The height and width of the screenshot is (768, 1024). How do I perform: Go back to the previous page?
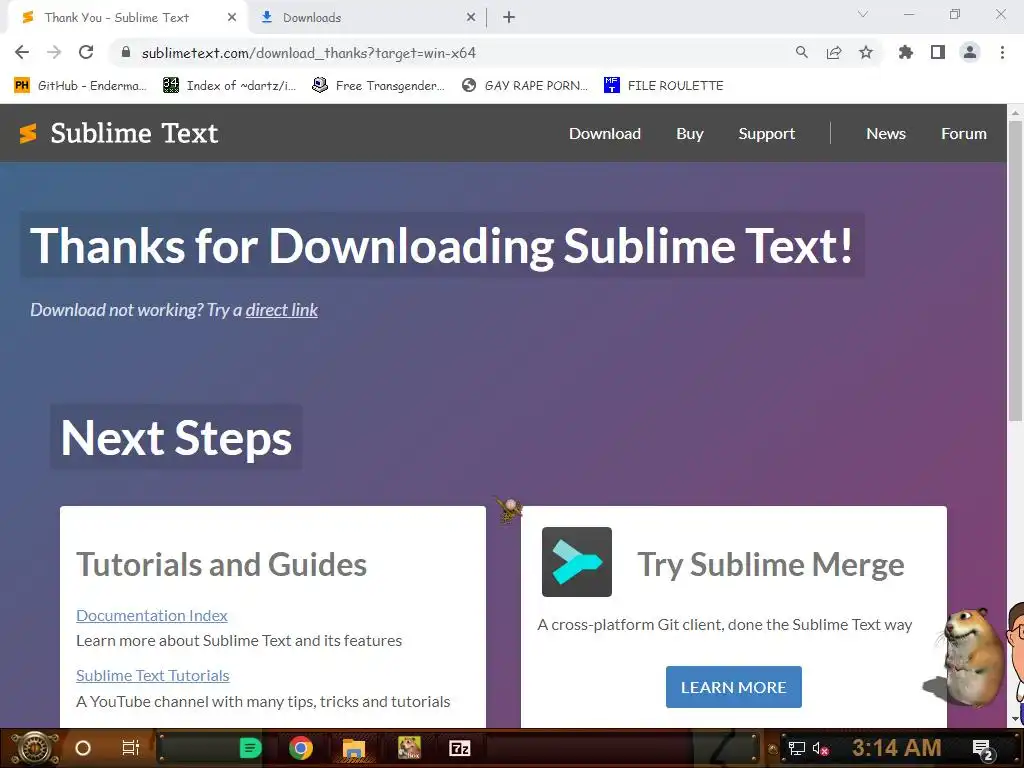[x=22, y=52]
